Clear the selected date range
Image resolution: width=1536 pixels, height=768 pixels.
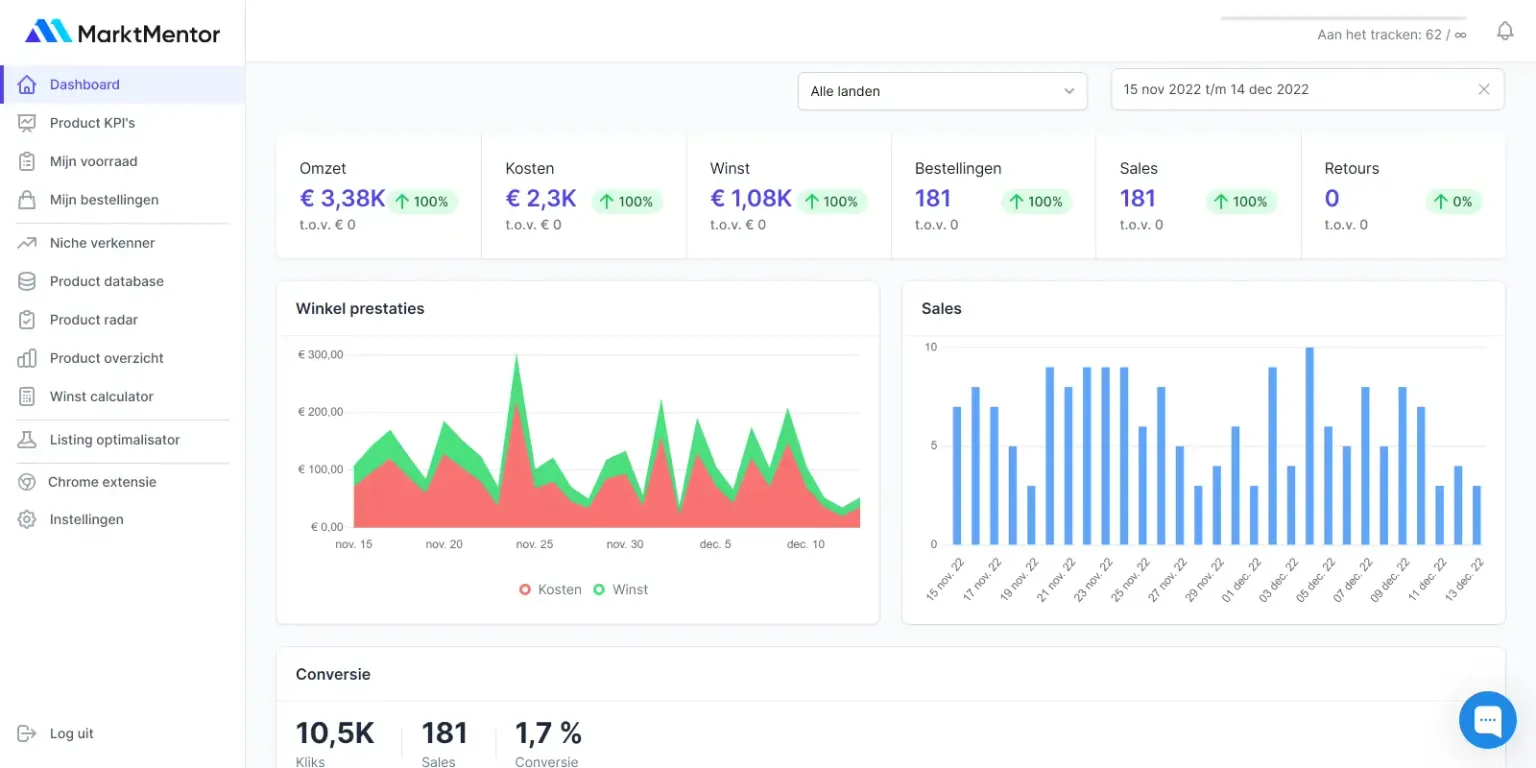coord(1484,89)
